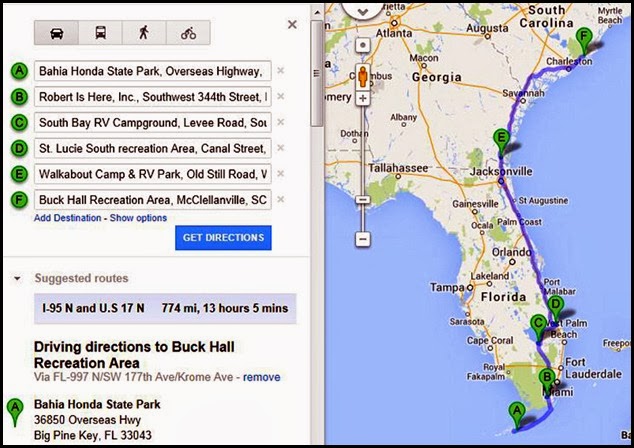Click map pin D near Port Malabar

[556, 309]
